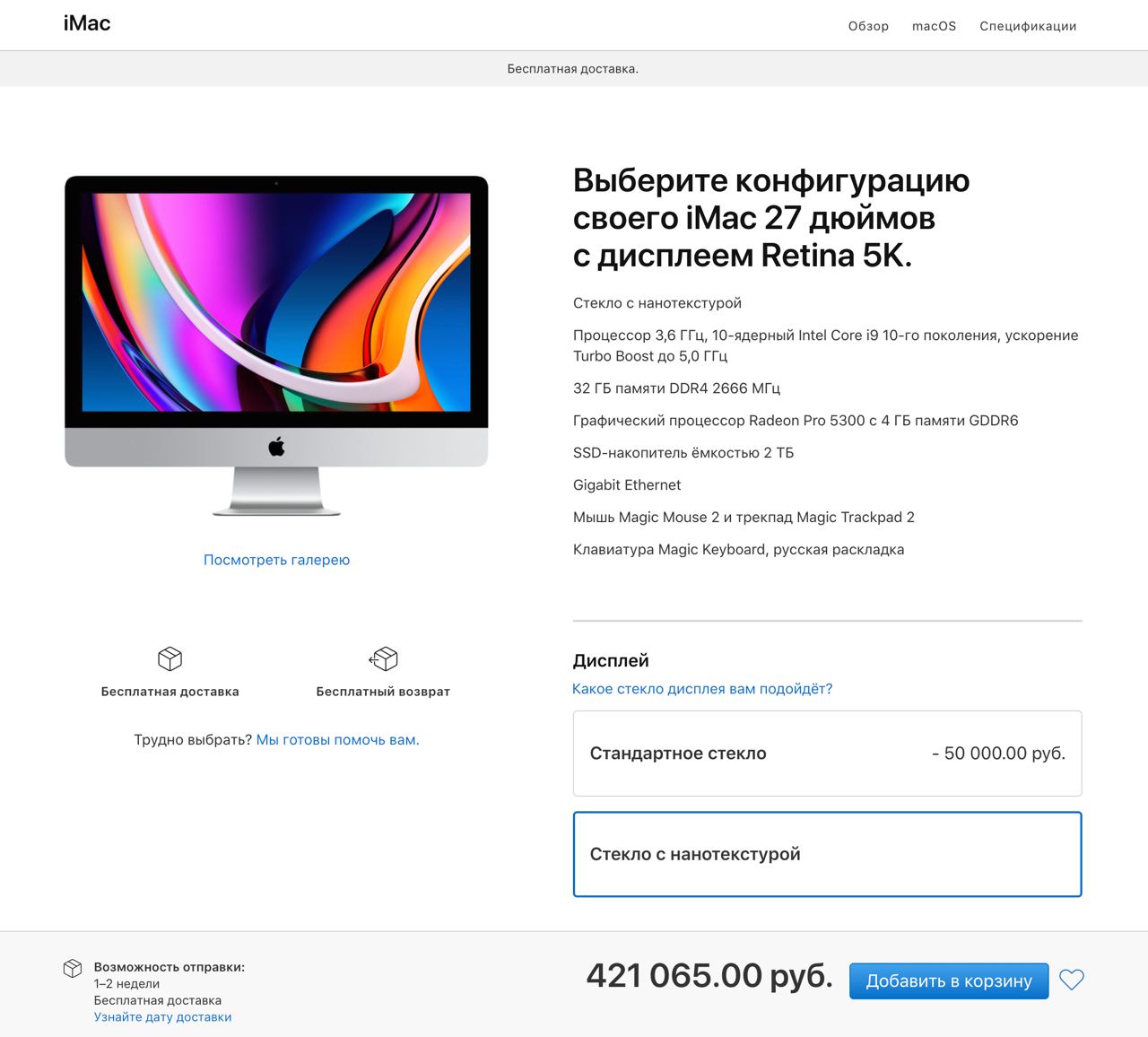Open the macOS tab

tap(934, 26)
